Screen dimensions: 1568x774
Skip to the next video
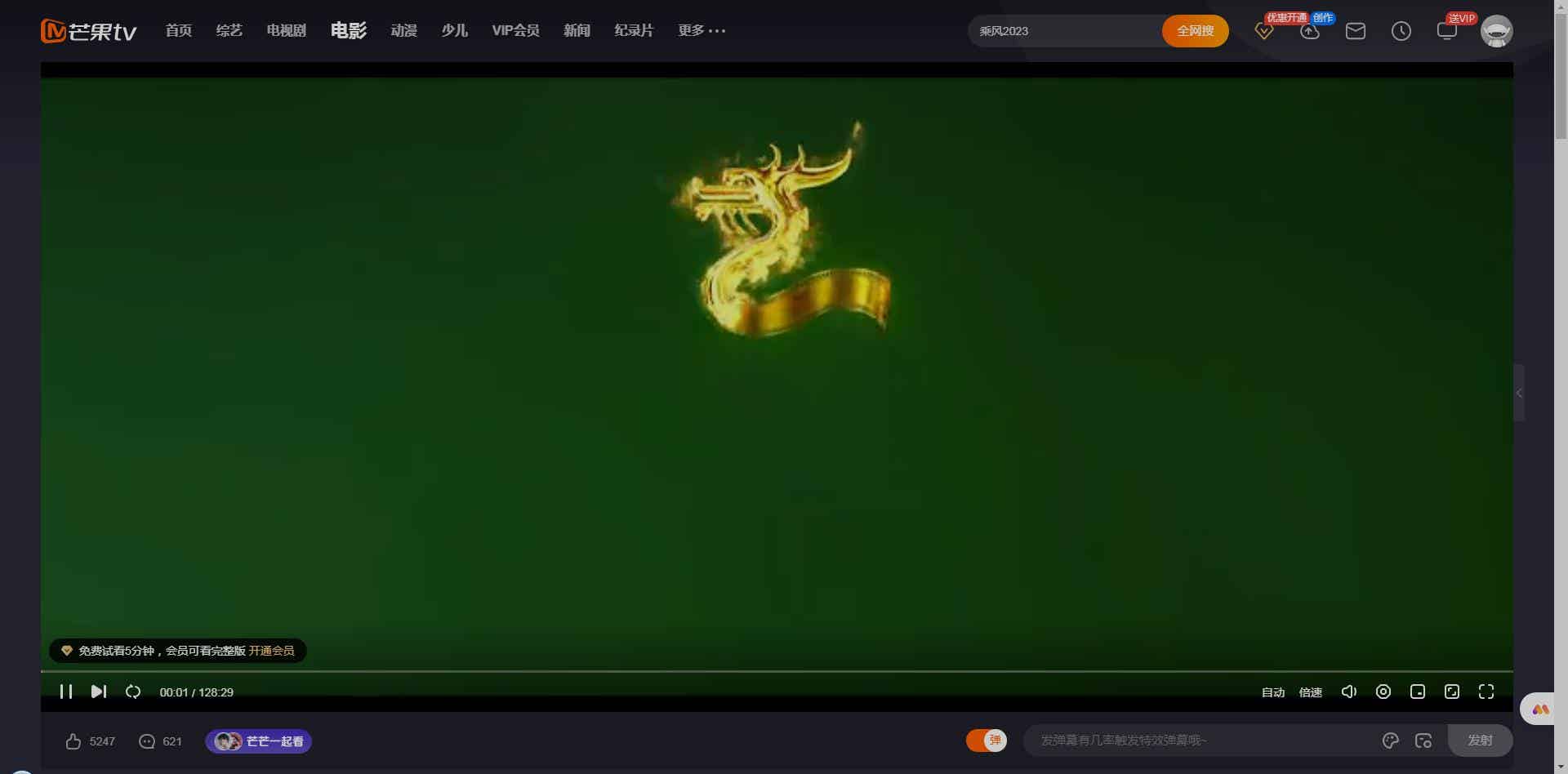click(99, 692)
